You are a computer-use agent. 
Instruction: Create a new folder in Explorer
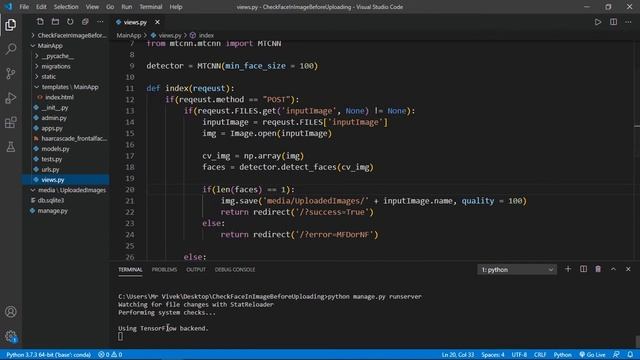pyautogui.click(x=55, y=22)
